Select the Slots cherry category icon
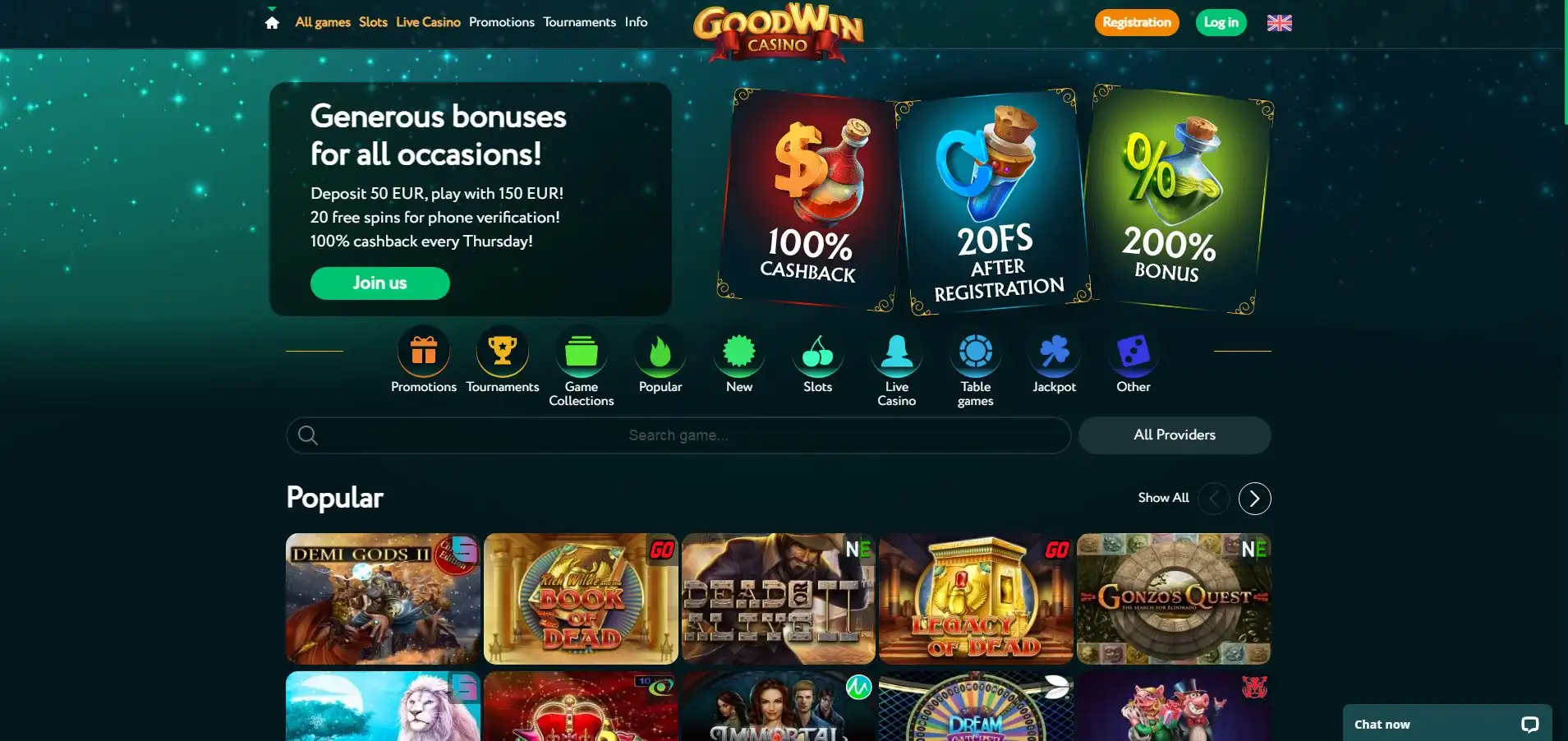 pos(818,352)
